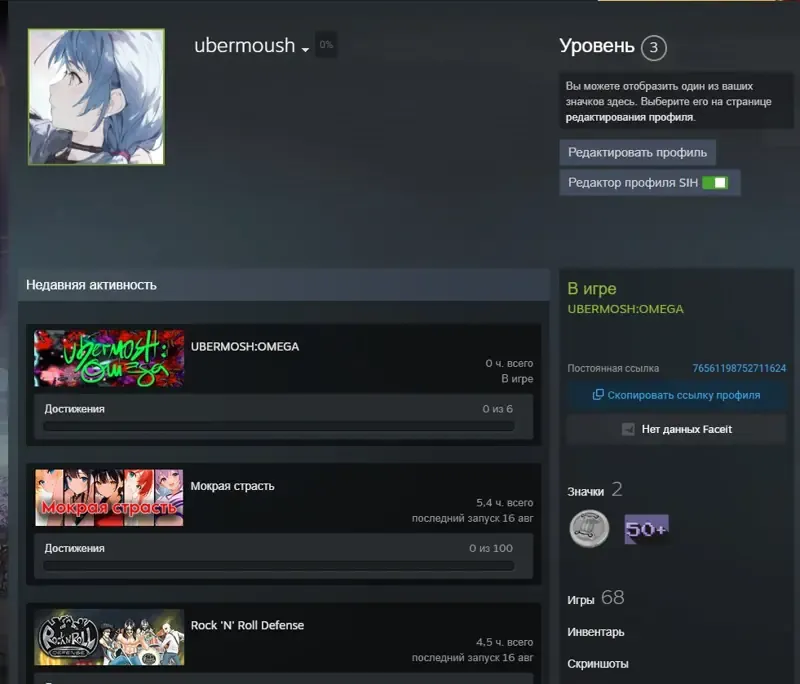Open the Скриншоты screenshots link
800x684 pixels.
598,664
